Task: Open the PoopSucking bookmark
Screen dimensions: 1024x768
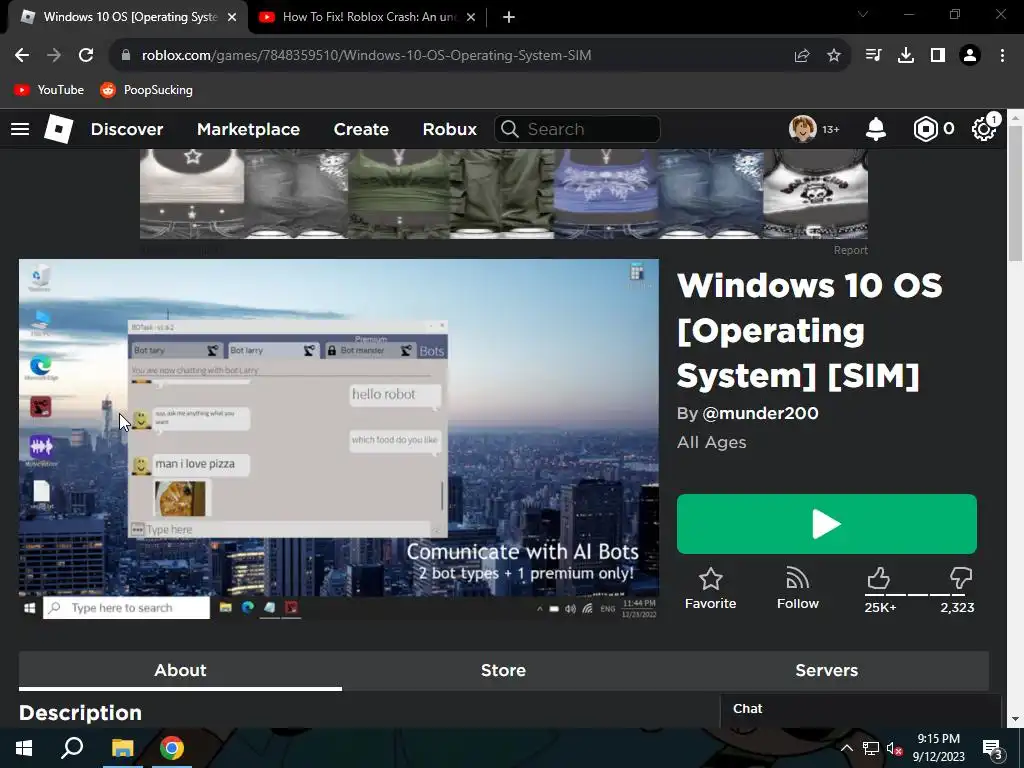Action: pos(146,90)
